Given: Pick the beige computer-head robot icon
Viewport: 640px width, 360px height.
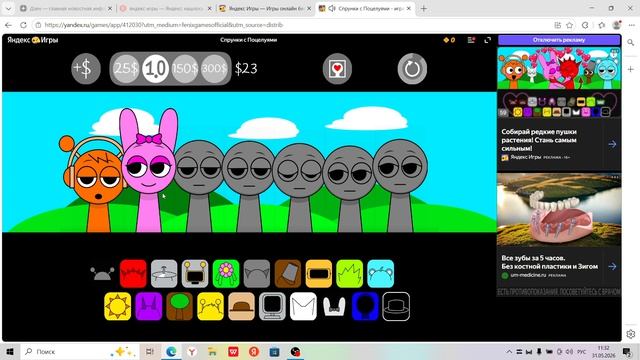Looking at the screenshot, I should (x=195, y=273).
